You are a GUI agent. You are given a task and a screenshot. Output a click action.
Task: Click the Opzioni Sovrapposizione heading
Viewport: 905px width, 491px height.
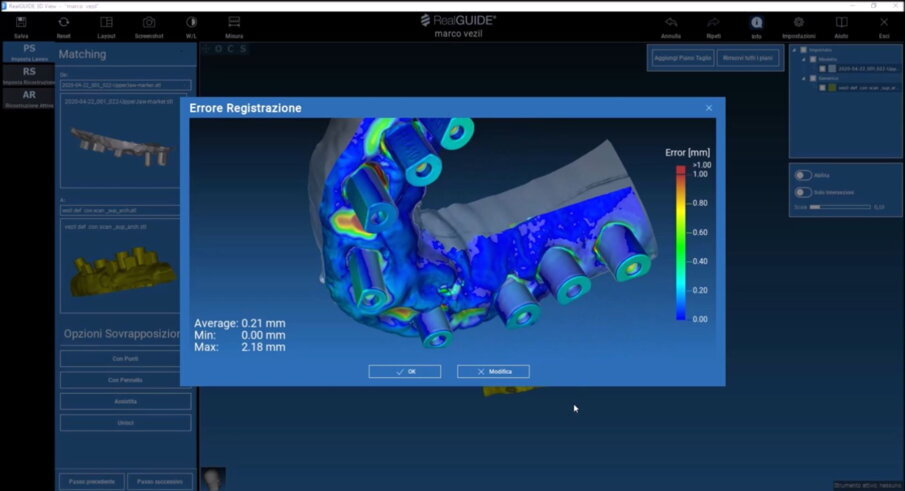pyautogui.click(x=122, y=334)
